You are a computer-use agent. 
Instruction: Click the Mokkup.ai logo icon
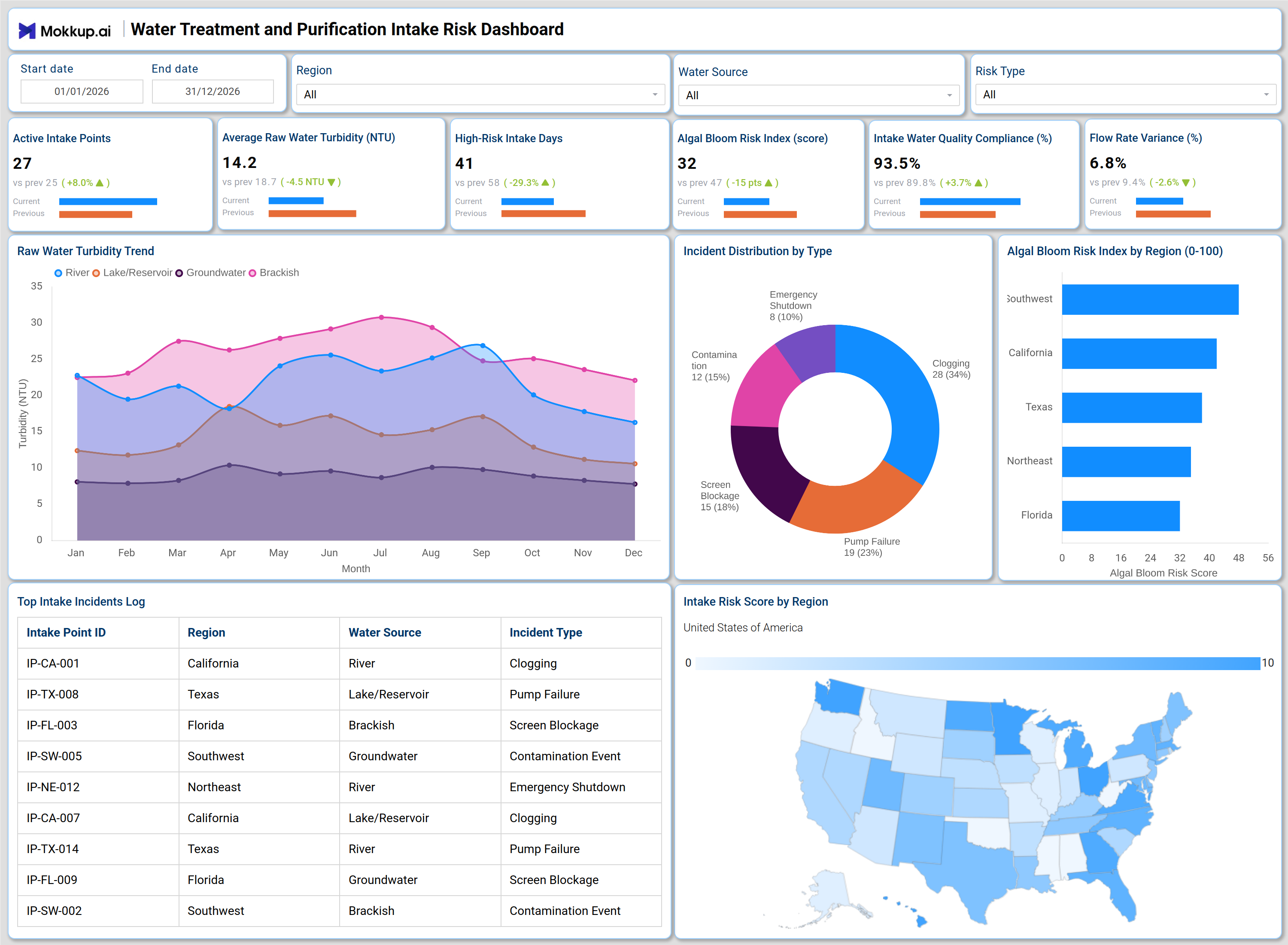(27, 30)
